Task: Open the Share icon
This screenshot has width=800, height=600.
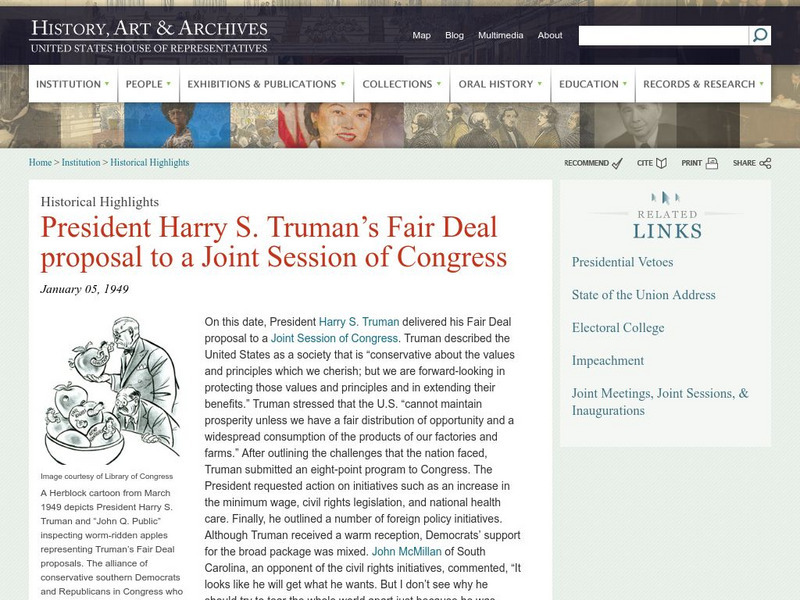Action: tap(765, 163)
